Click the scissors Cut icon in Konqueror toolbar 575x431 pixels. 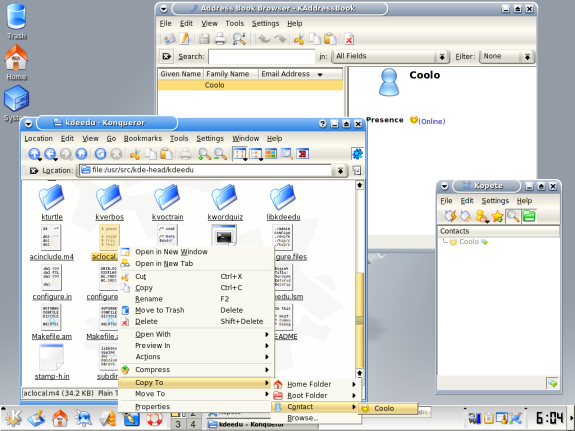point(135,154)
